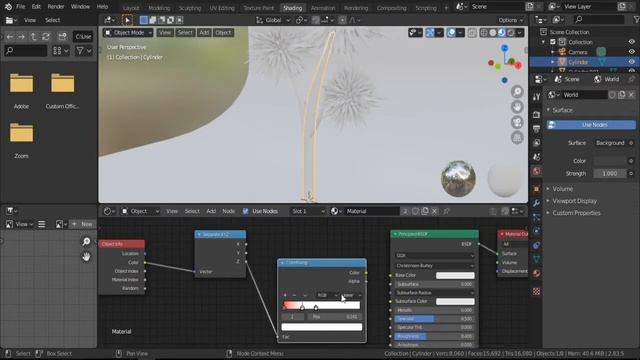This screenshot has width=640, height=360.
Task: Open the Slot 1 material slot dropdown
Action: (x=308, y=211)
